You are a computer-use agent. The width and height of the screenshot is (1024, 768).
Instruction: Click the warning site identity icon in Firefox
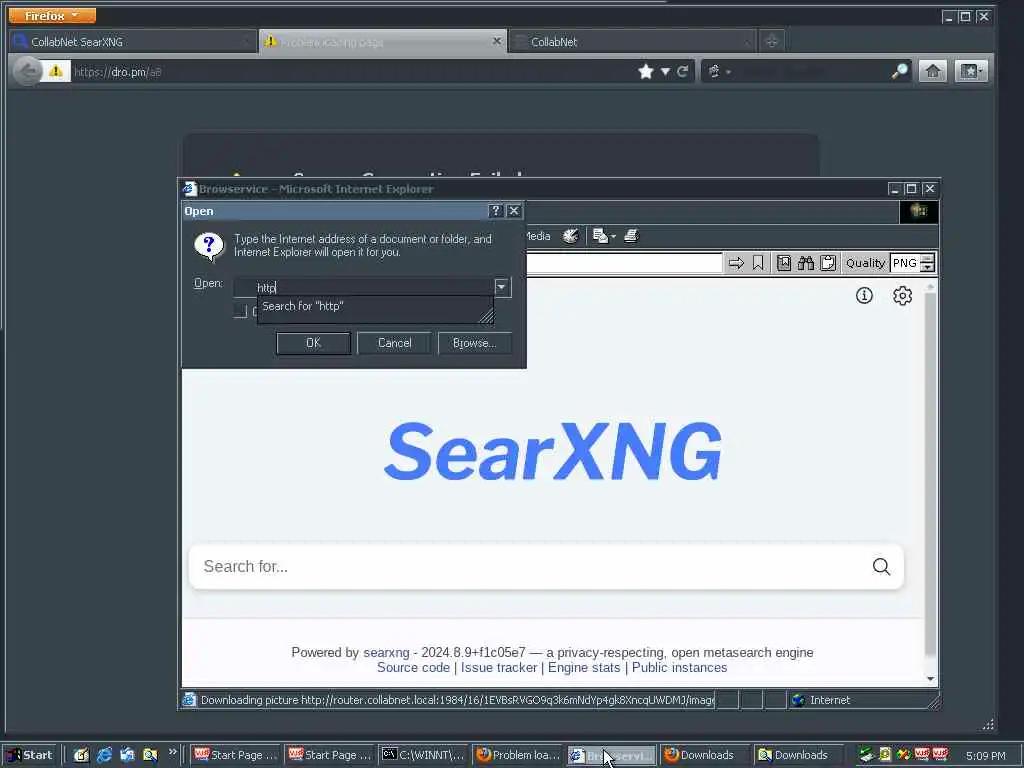(x=56, y=71)
